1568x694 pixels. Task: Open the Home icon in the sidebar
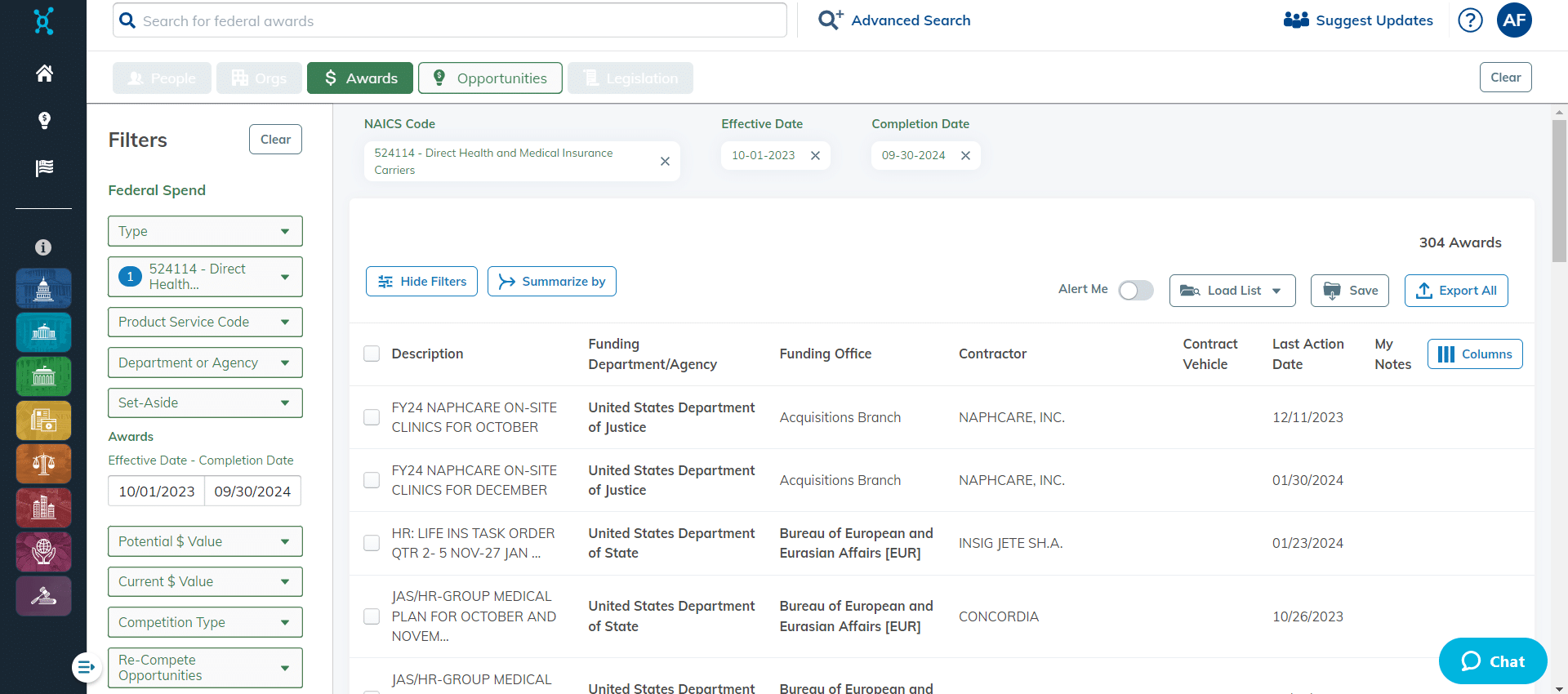pyautogui.click(x=44, y=73)
